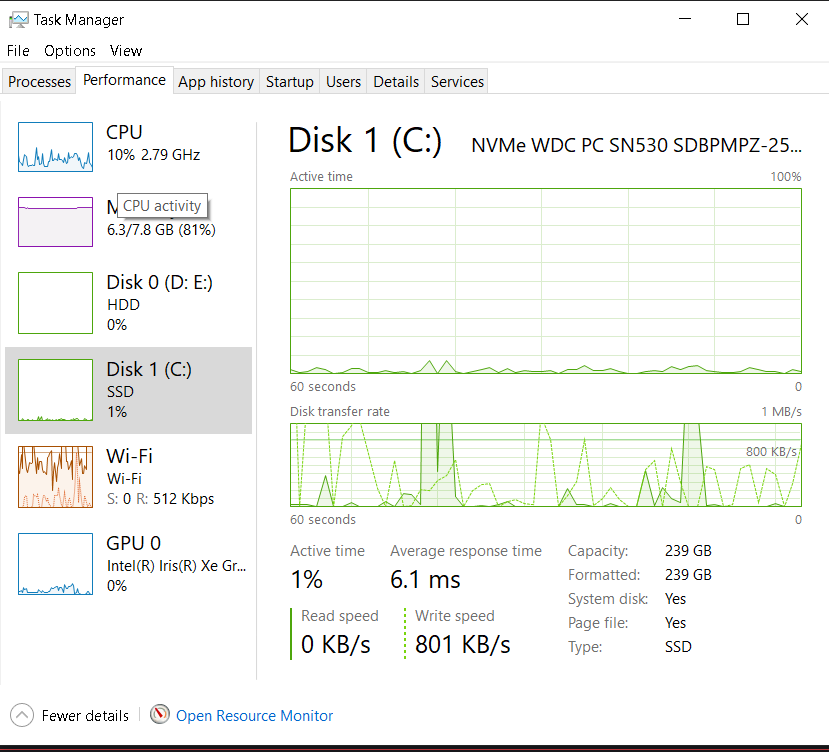
Task: Switch to the Processes tab
Action: coord(40,82)
